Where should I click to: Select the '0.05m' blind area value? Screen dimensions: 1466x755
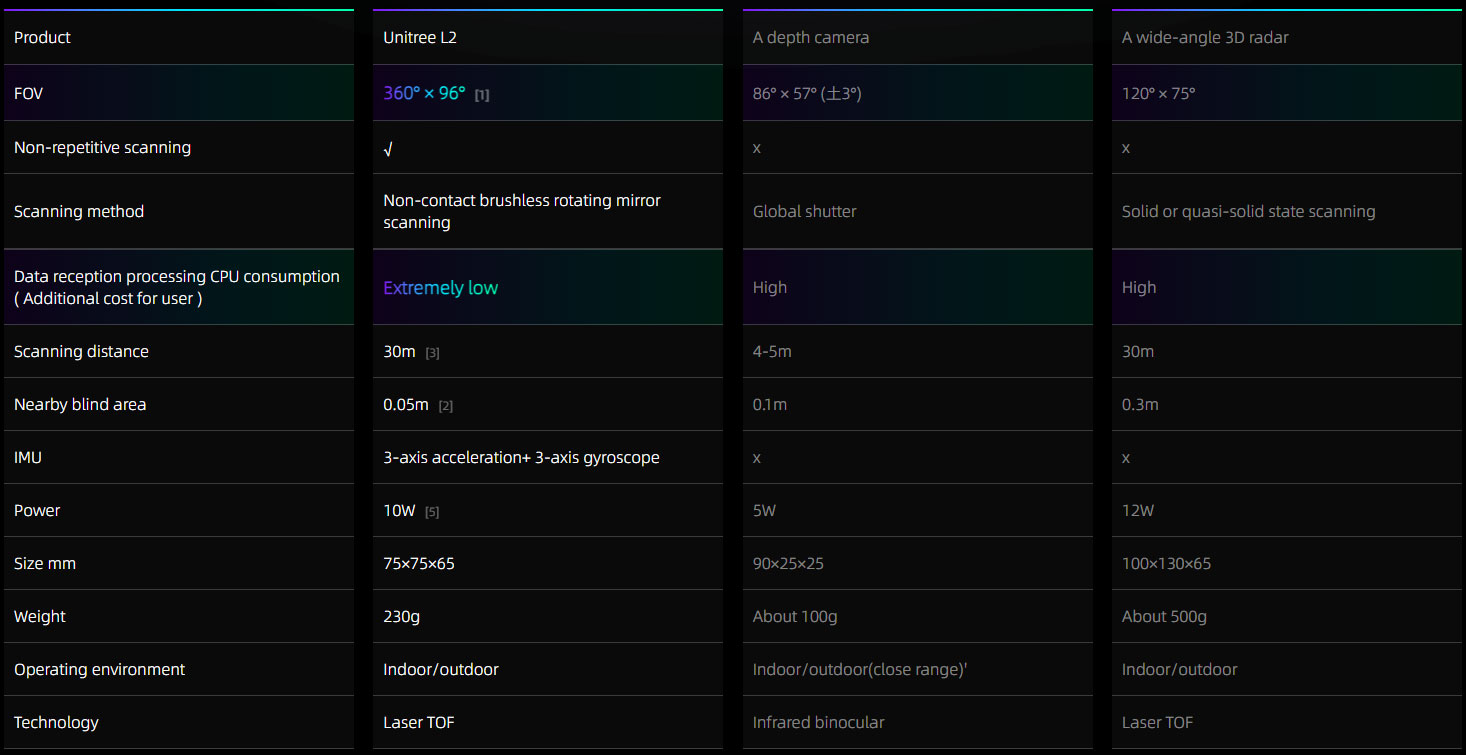coord(406,404)
